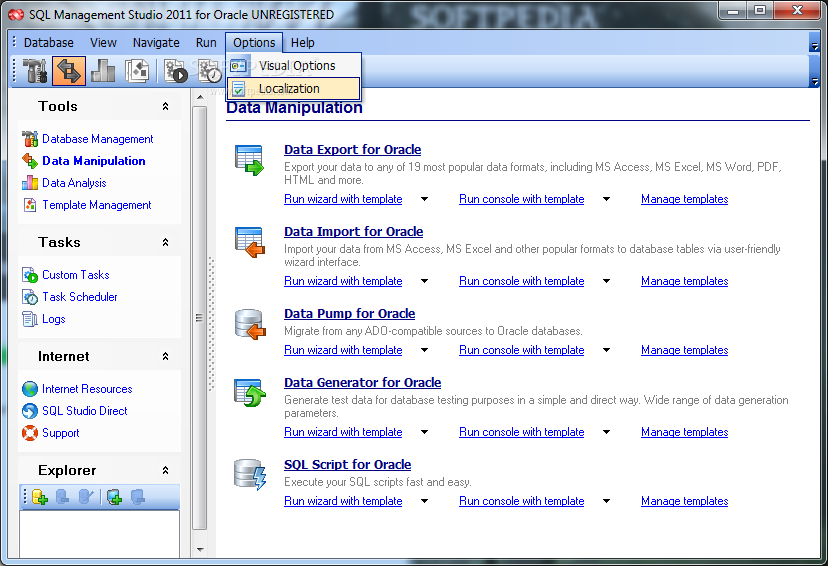Click the add host icon in Explorer toolbar
The width and height of the screenshot is (828, 566).
(x=114, y=497)
